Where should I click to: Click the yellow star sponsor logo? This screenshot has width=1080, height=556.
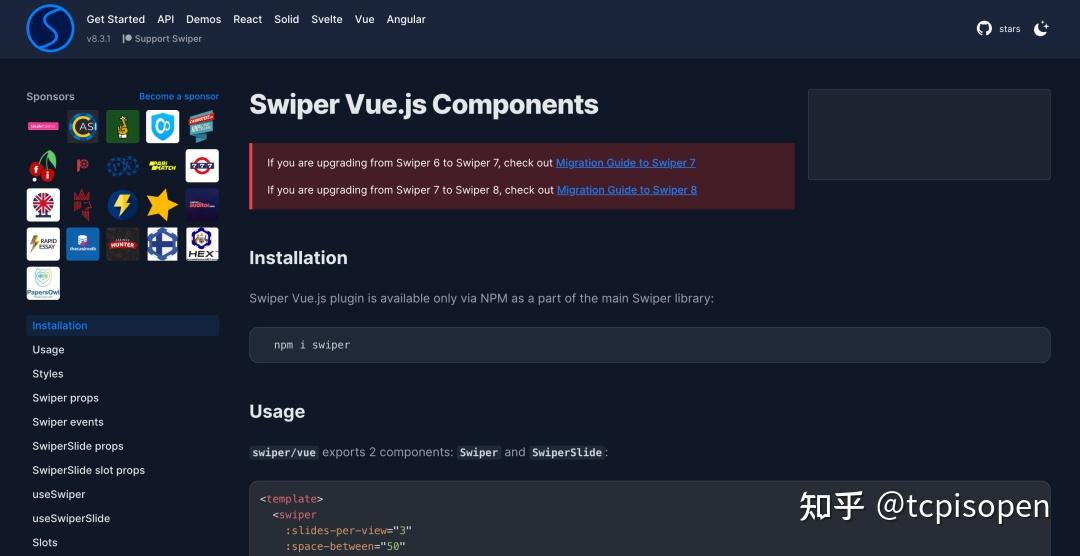click(163, 205)
